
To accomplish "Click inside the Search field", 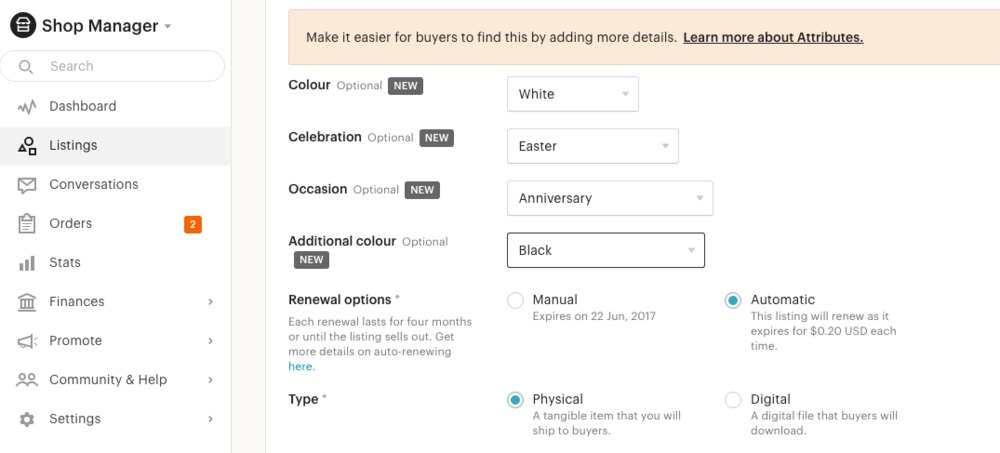I will pos(112,66).
